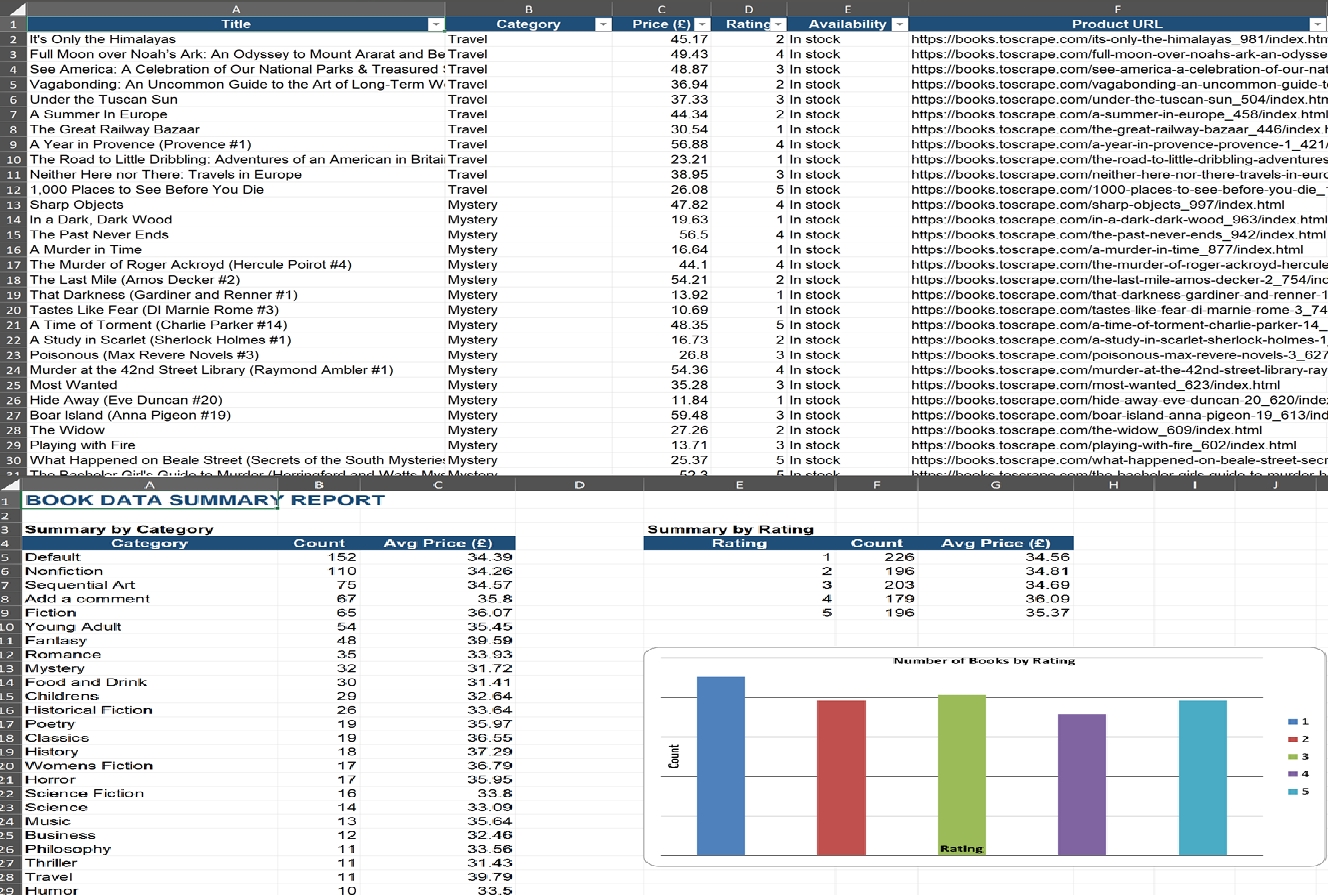Select the average price cell 34.39 for Default
The height and width of the screenshot is (895, 1328).
click(438, 557)
